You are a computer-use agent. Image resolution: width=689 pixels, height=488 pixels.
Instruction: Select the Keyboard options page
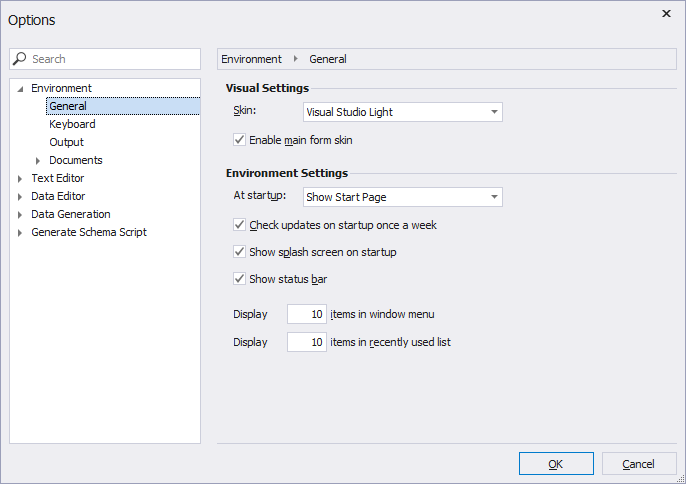[72, 124]
